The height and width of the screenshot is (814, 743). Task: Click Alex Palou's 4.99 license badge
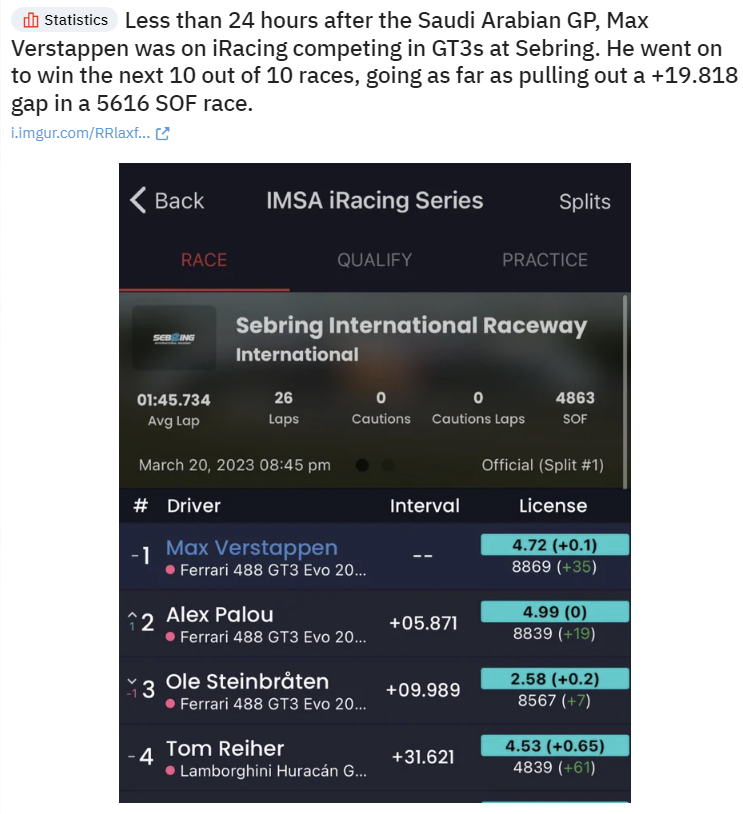[x=555, y=612]
